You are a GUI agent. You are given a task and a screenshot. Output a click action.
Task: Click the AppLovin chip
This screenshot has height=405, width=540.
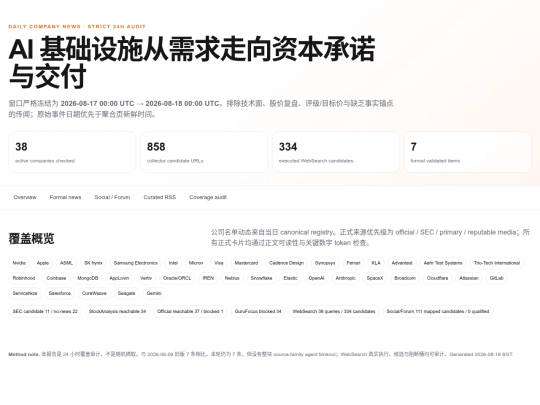point(119,278)
